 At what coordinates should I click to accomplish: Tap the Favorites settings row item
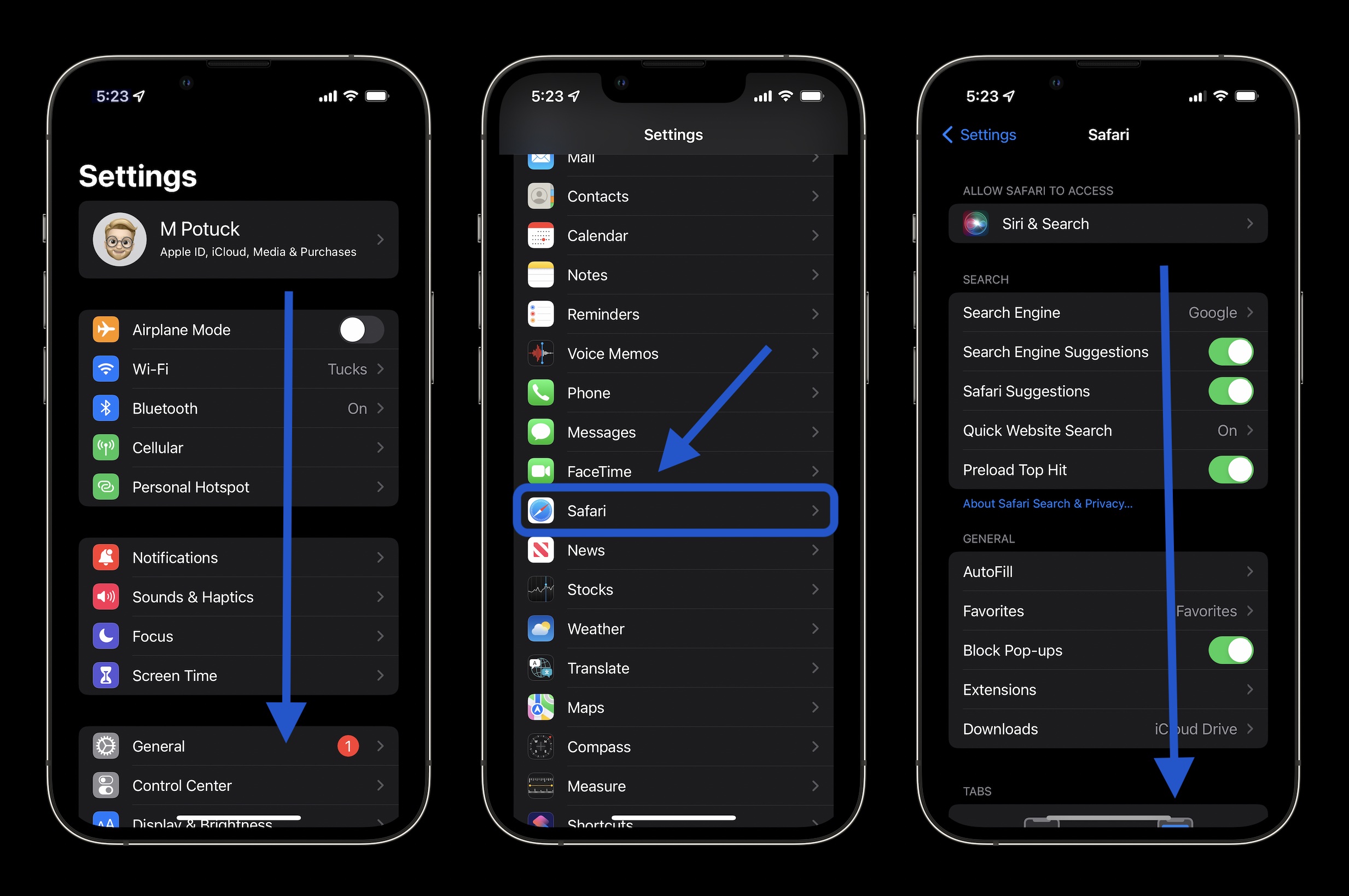click(1100, 611)
